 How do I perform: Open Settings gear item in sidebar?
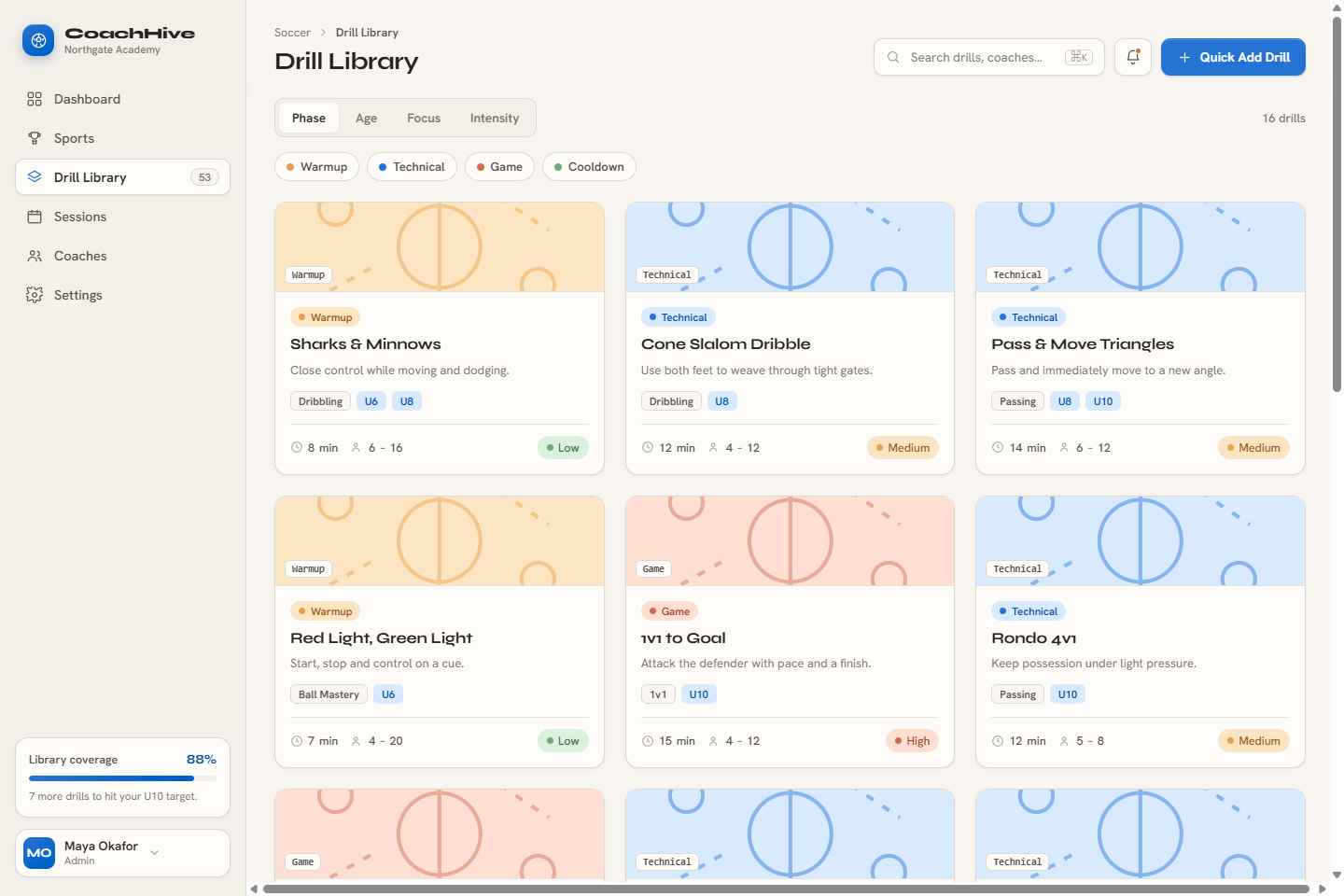tap(122, 295)
